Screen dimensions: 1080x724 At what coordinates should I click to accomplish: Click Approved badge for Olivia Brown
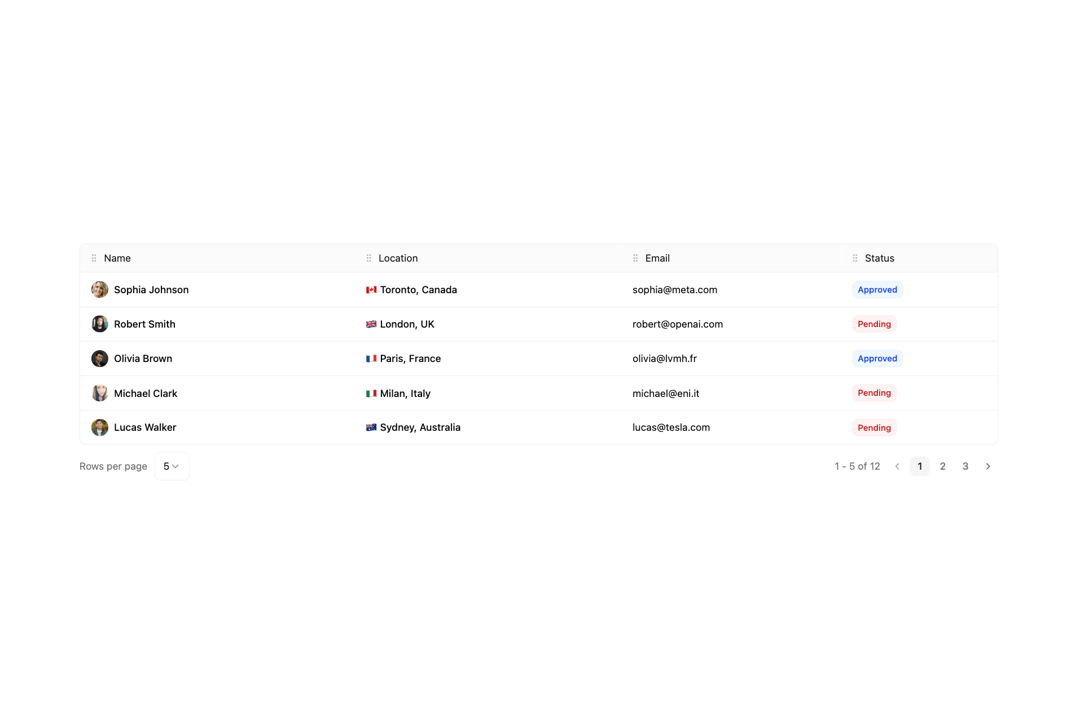coord(878,359)
